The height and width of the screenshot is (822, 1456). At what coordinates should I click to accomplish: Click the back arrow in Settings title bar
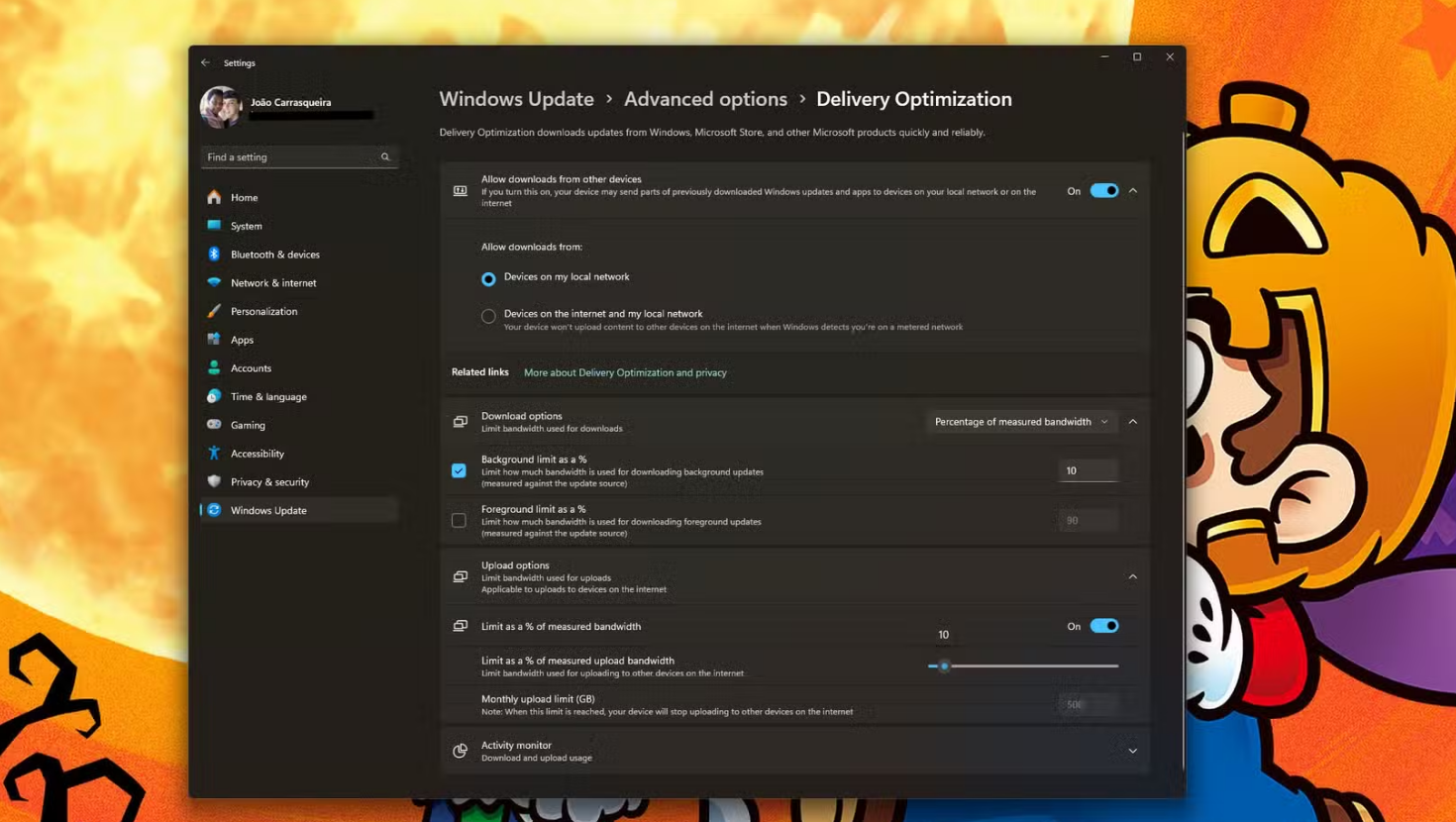click(x=205, y=62)
